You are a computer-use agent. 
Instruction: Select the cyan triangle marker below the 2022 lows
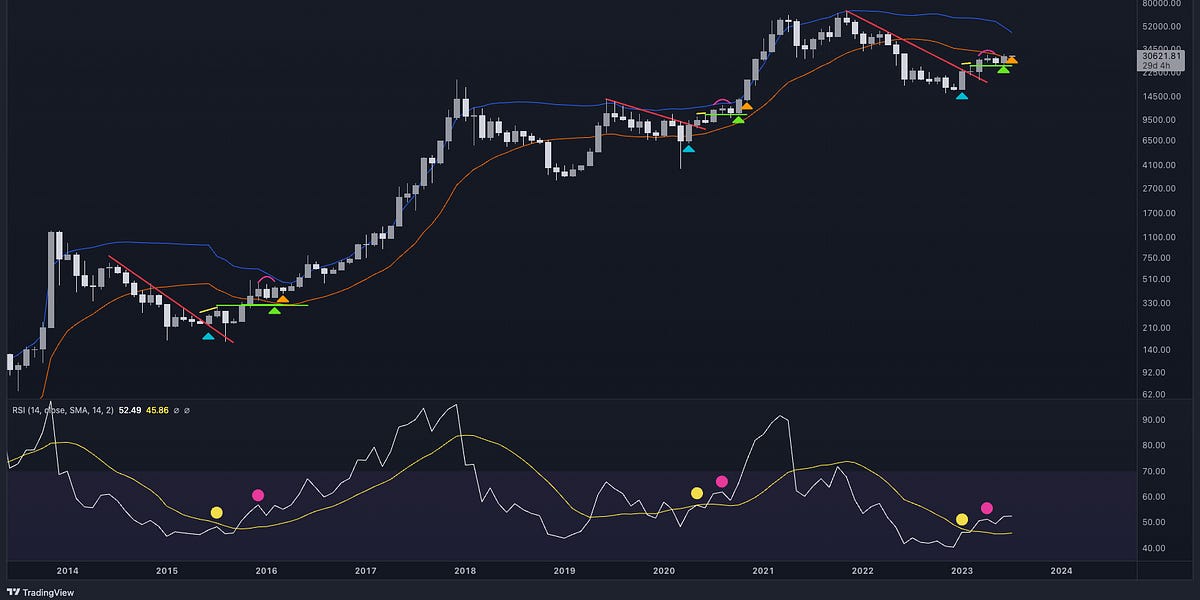click(962, 96)
